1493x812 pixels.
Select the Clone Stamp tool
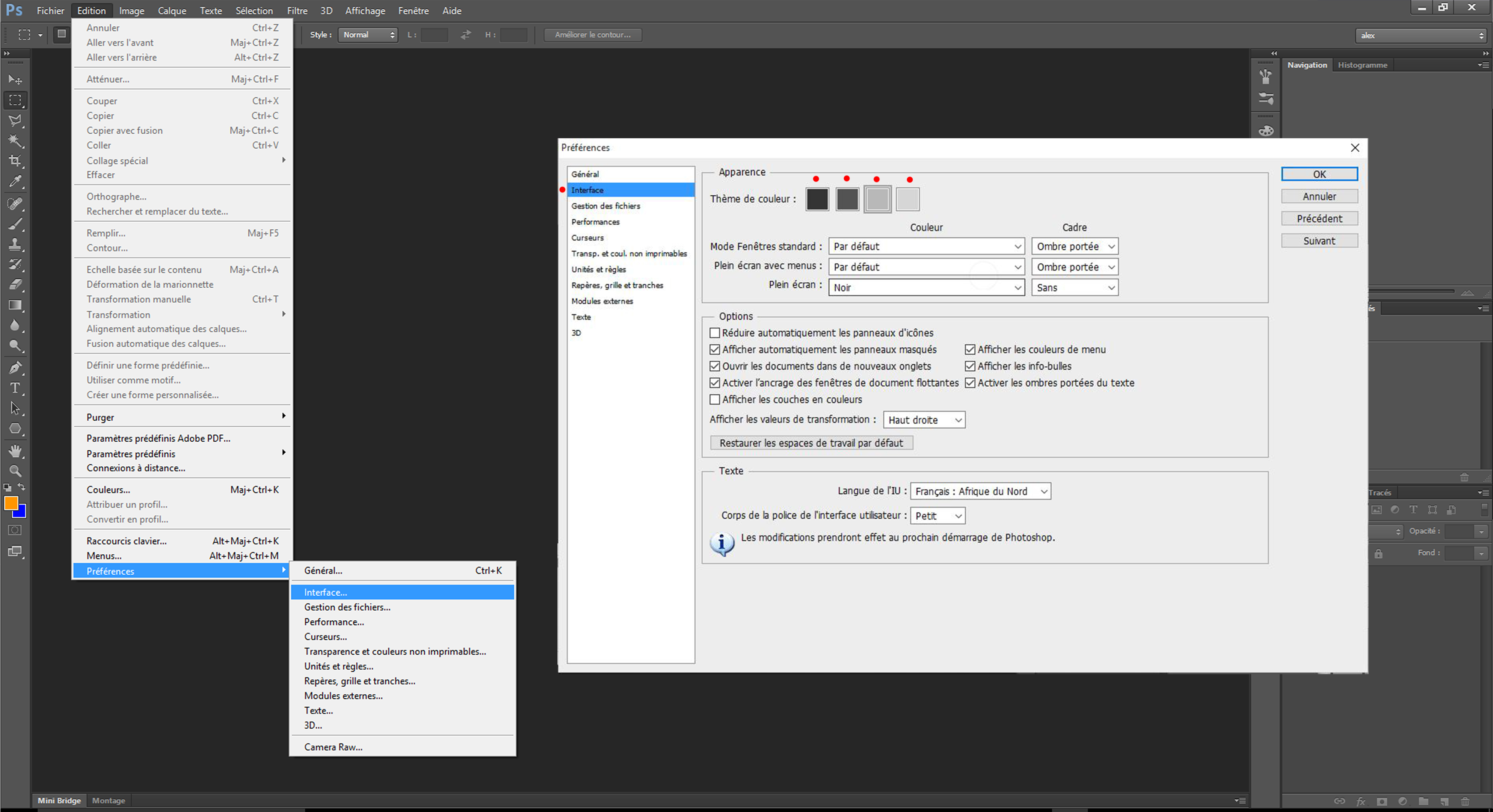15,244
